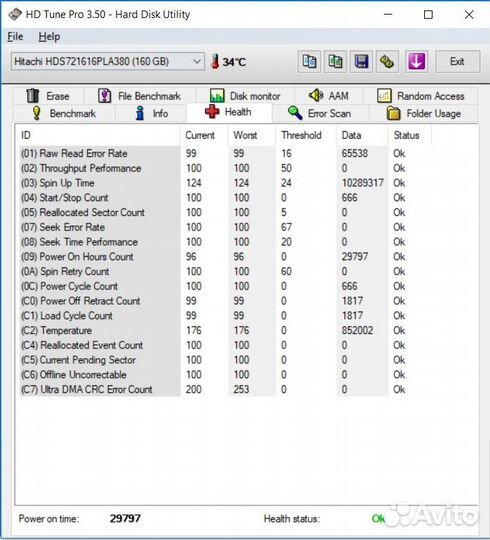Click the Status column header
The height and width of the screenshot is (540, 490).
coord(409,135)
